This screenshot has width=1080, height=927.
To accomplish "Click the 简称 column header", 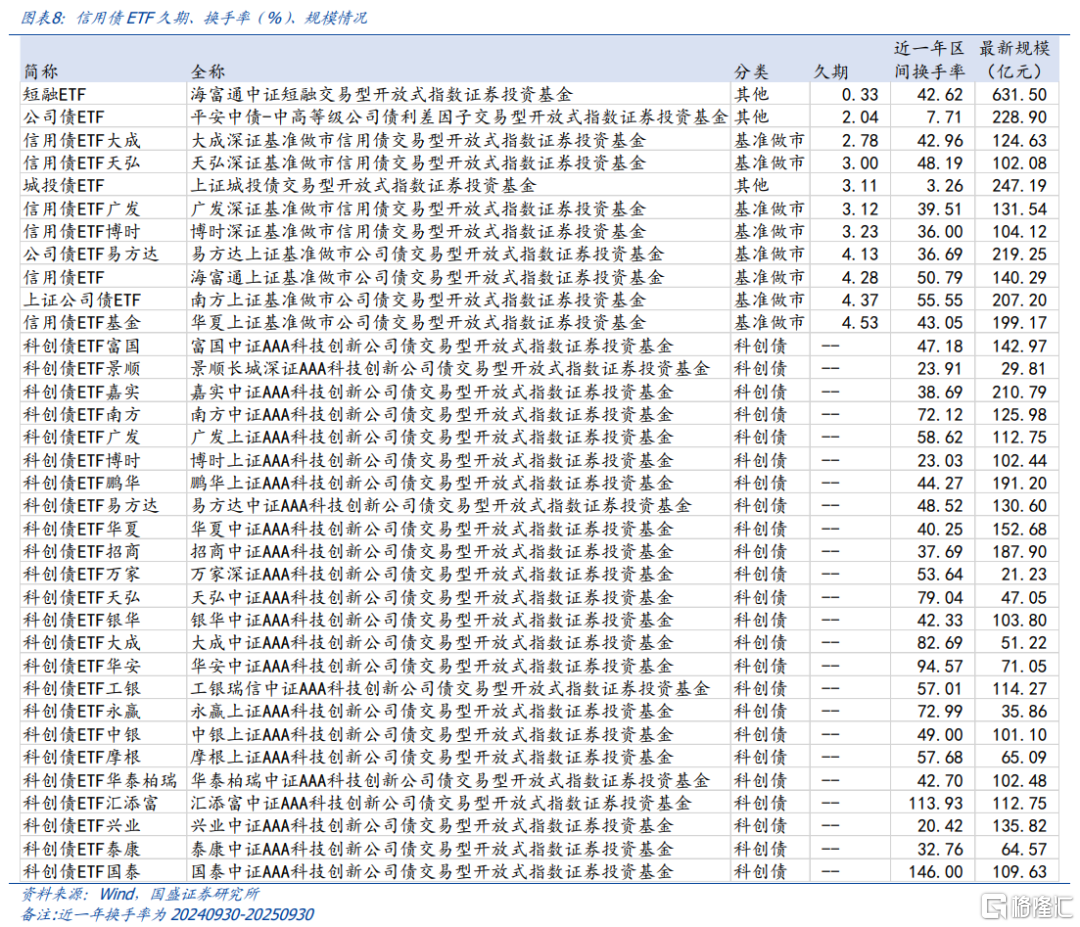I will click(x=41, y=72).
